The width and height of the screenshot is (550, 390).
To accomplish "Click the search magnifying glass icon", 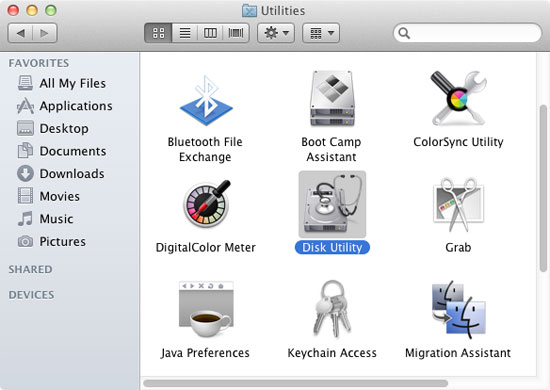I will pos(404,33).
